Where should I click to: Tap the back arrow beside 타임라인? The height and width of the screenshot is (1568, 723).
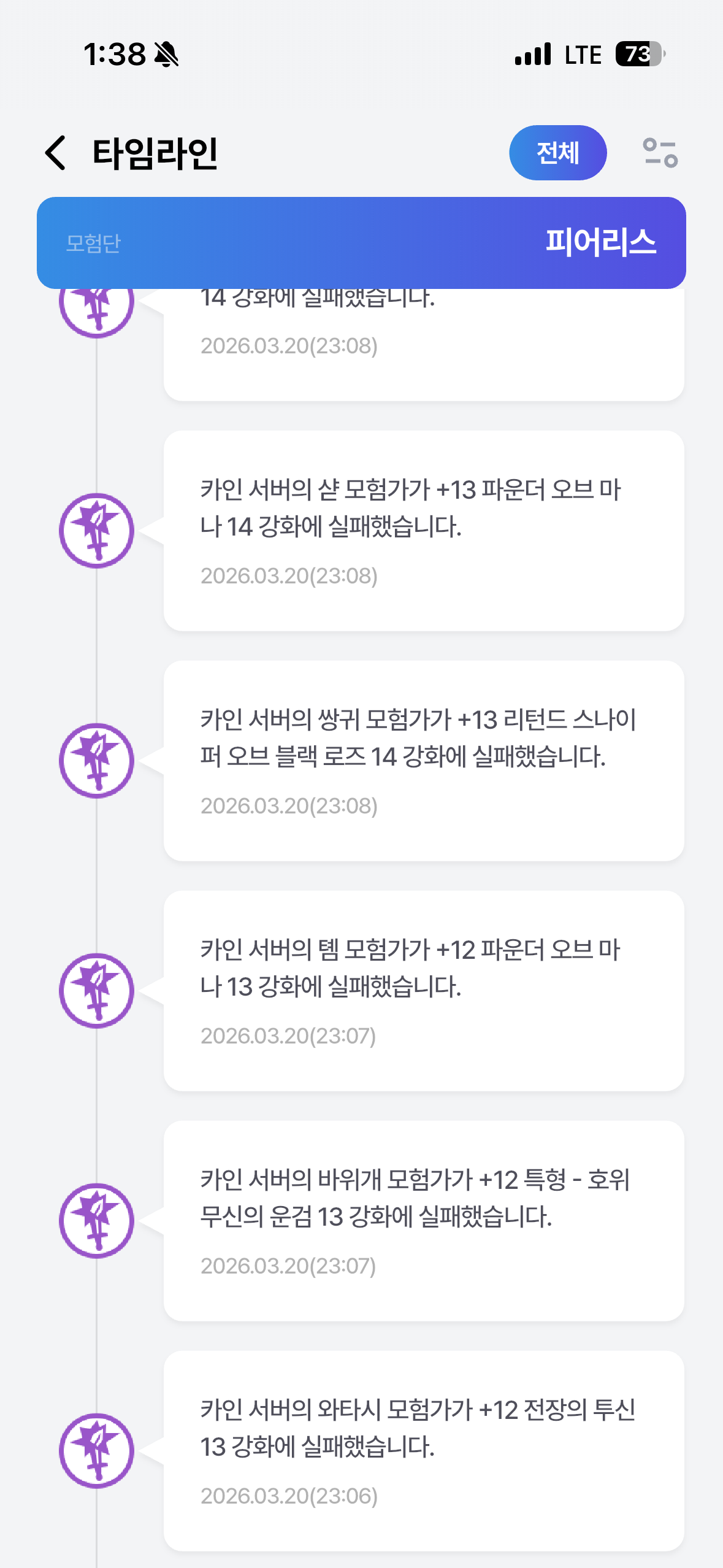tap(56, 153)
